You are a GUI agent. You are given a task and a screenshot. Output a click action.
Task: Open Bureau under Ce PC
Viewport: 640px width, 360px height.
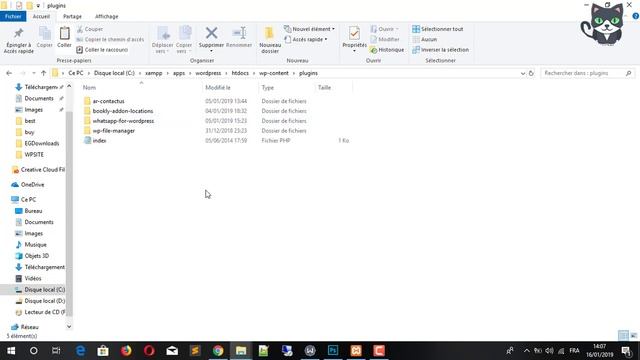click(x=33, y=211)
